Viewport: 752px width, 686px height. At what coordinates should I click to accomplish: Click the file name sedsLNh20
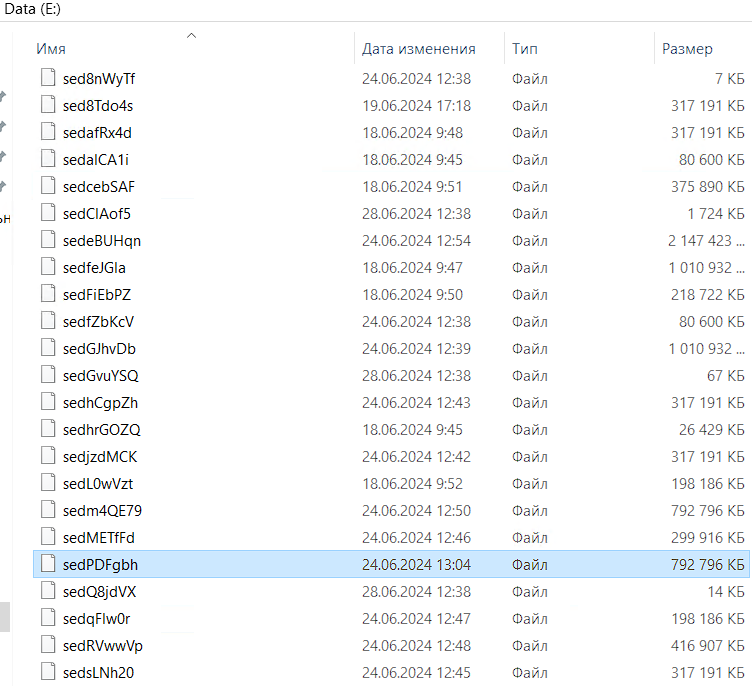pyautogui.click(x=98, y=672)
